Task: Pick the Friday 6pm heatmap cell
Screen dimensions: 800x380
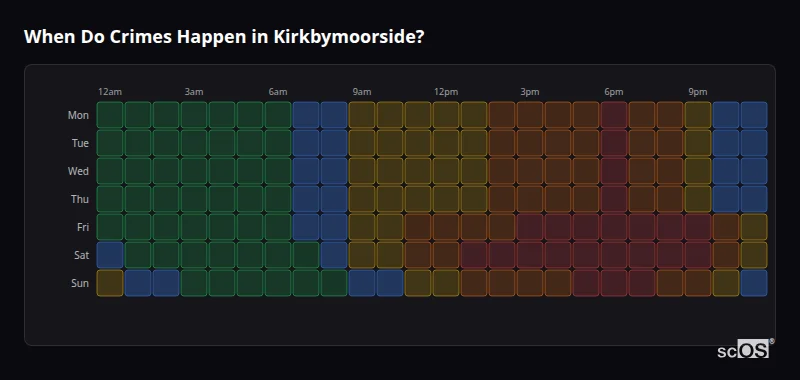Action: point(614,227)
